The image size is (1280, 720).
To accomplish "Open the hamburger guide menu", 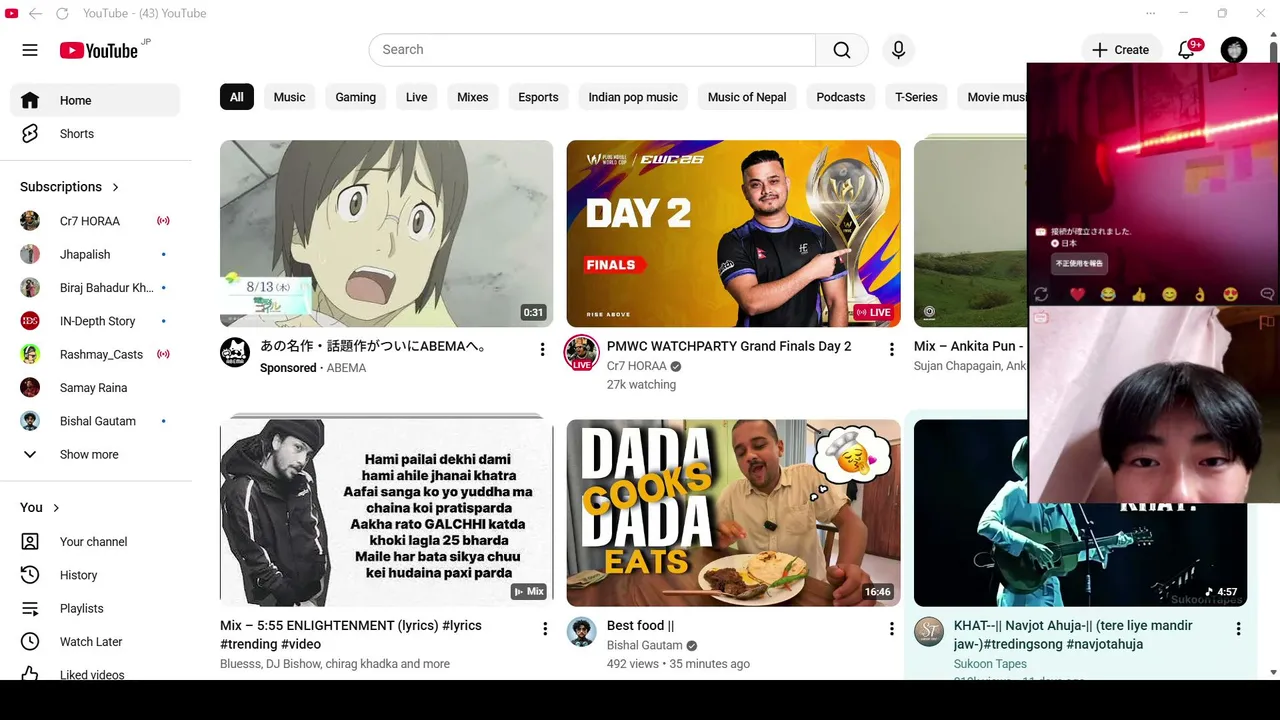I will click(30, 50).
